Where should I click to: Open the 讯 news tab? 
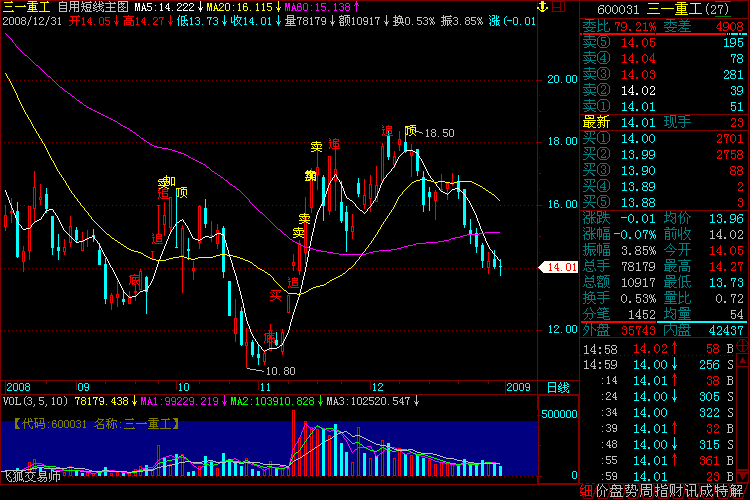click(x=690, y=491)
